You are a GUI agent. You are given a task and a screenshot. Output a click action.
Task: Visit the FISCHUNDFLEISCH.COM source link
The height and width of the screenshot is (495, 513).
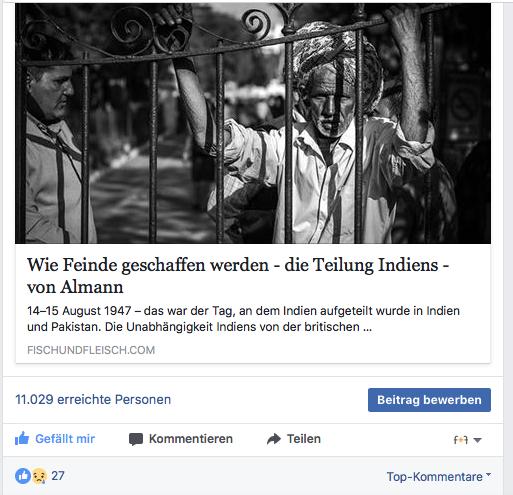tap(91, 350)
